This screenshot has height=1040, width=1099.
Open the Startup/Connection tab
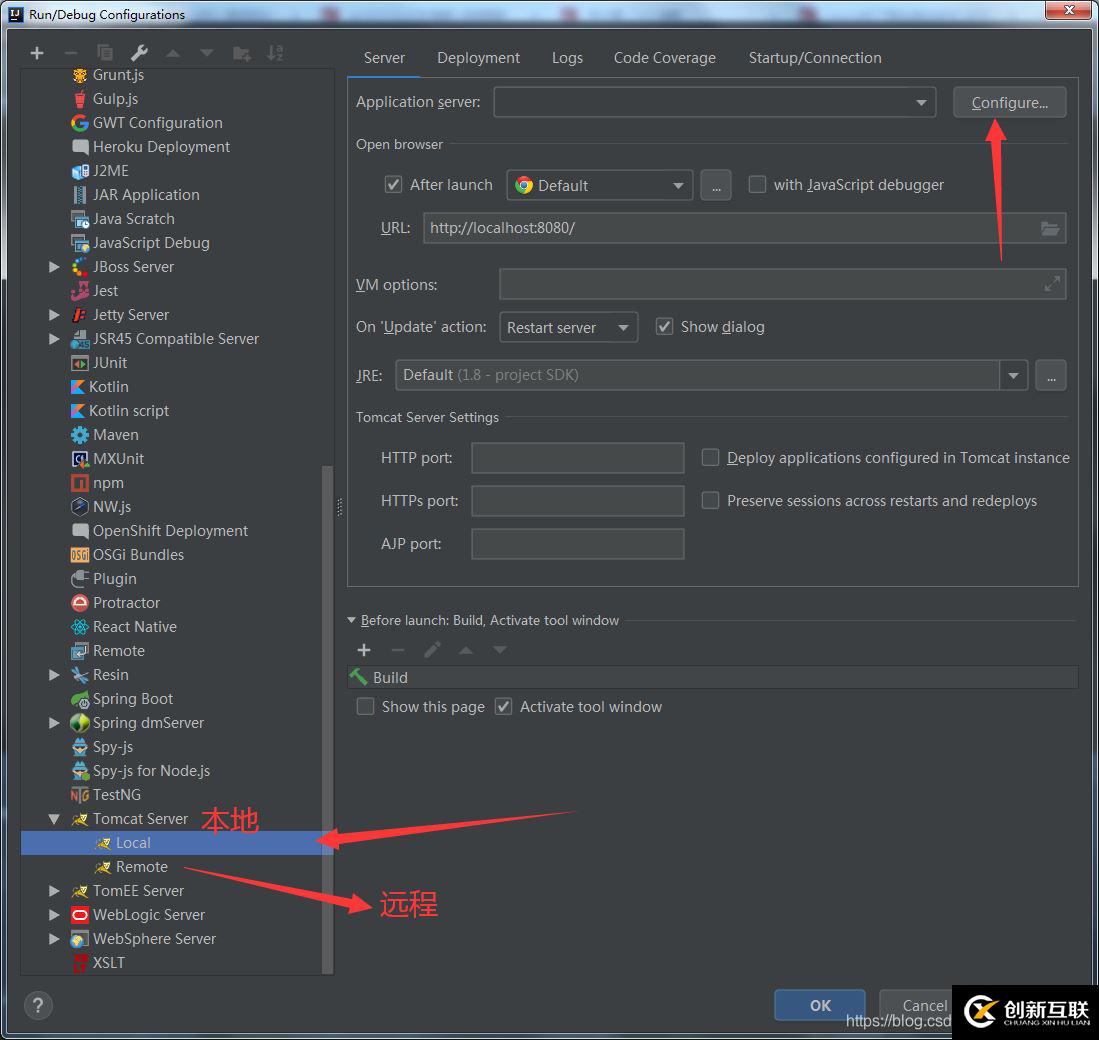(x=814, y=57)
